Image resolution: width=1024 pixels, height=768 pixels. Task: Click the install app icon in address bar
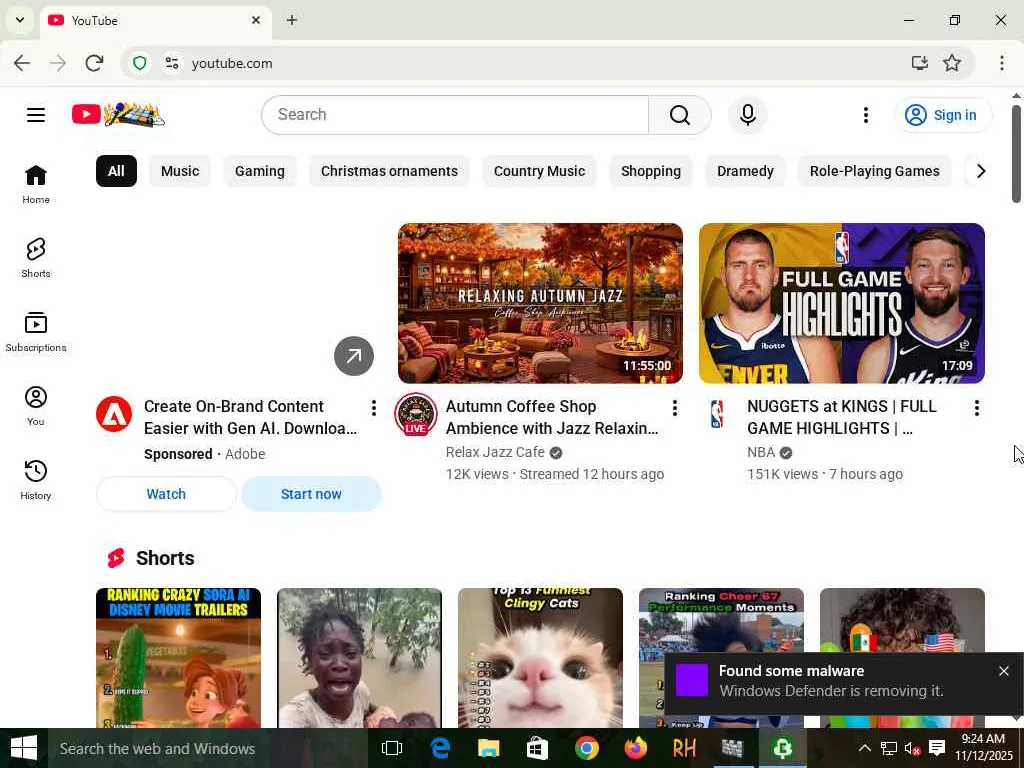point(920,63)
